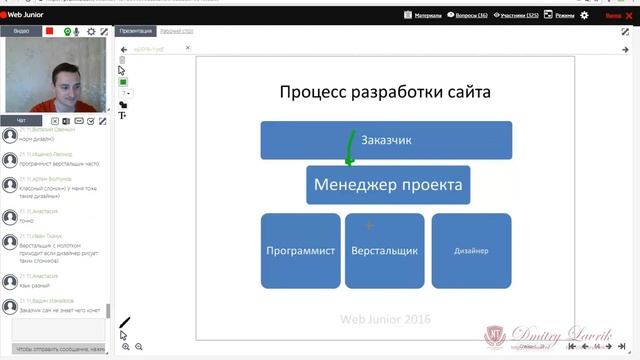
Task: Zoom in on the presentation
Action: coord(126,347)
